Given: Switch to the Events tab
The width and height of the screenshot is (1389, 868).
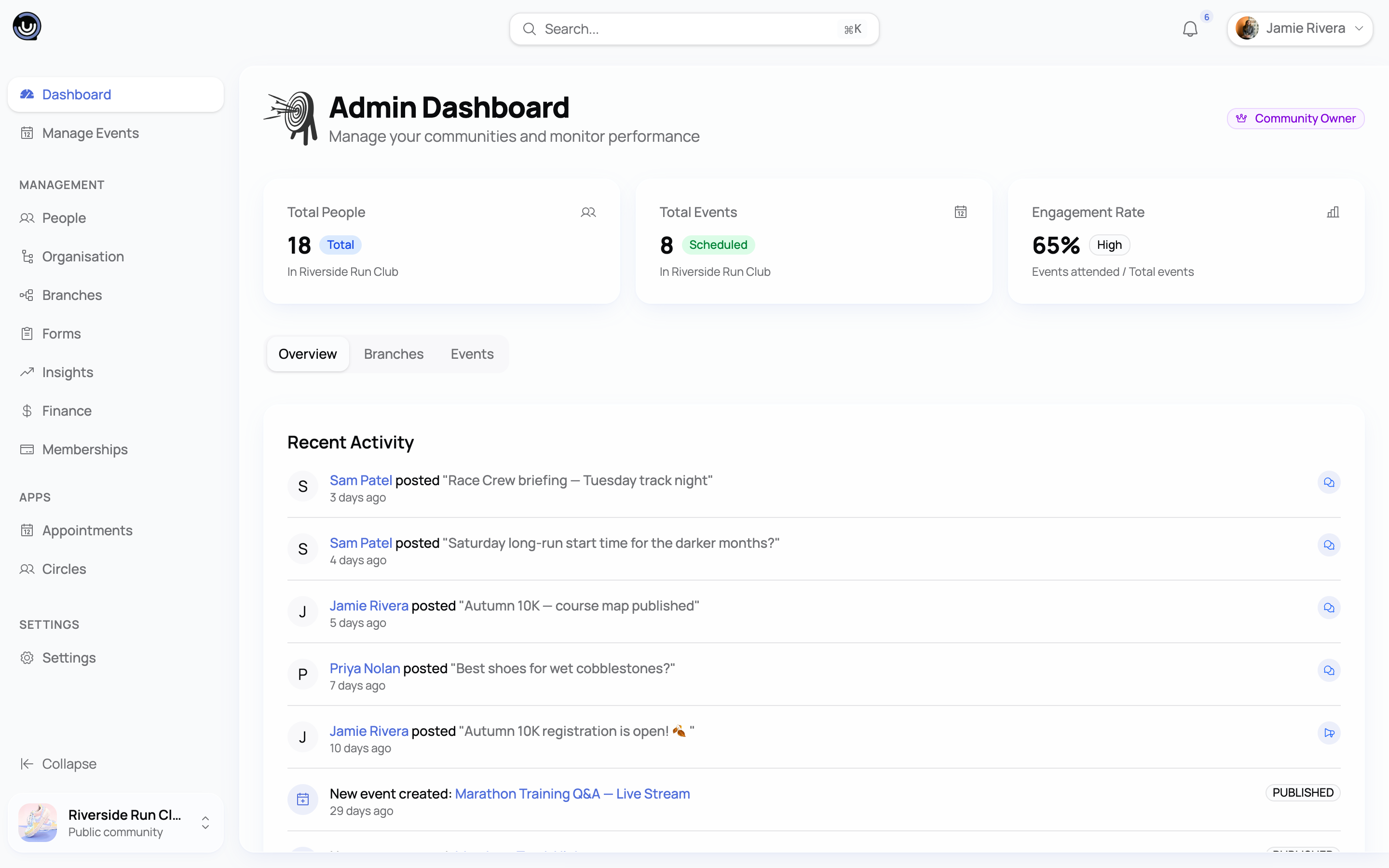Looking at the screenshot, I should click(472, 353).
